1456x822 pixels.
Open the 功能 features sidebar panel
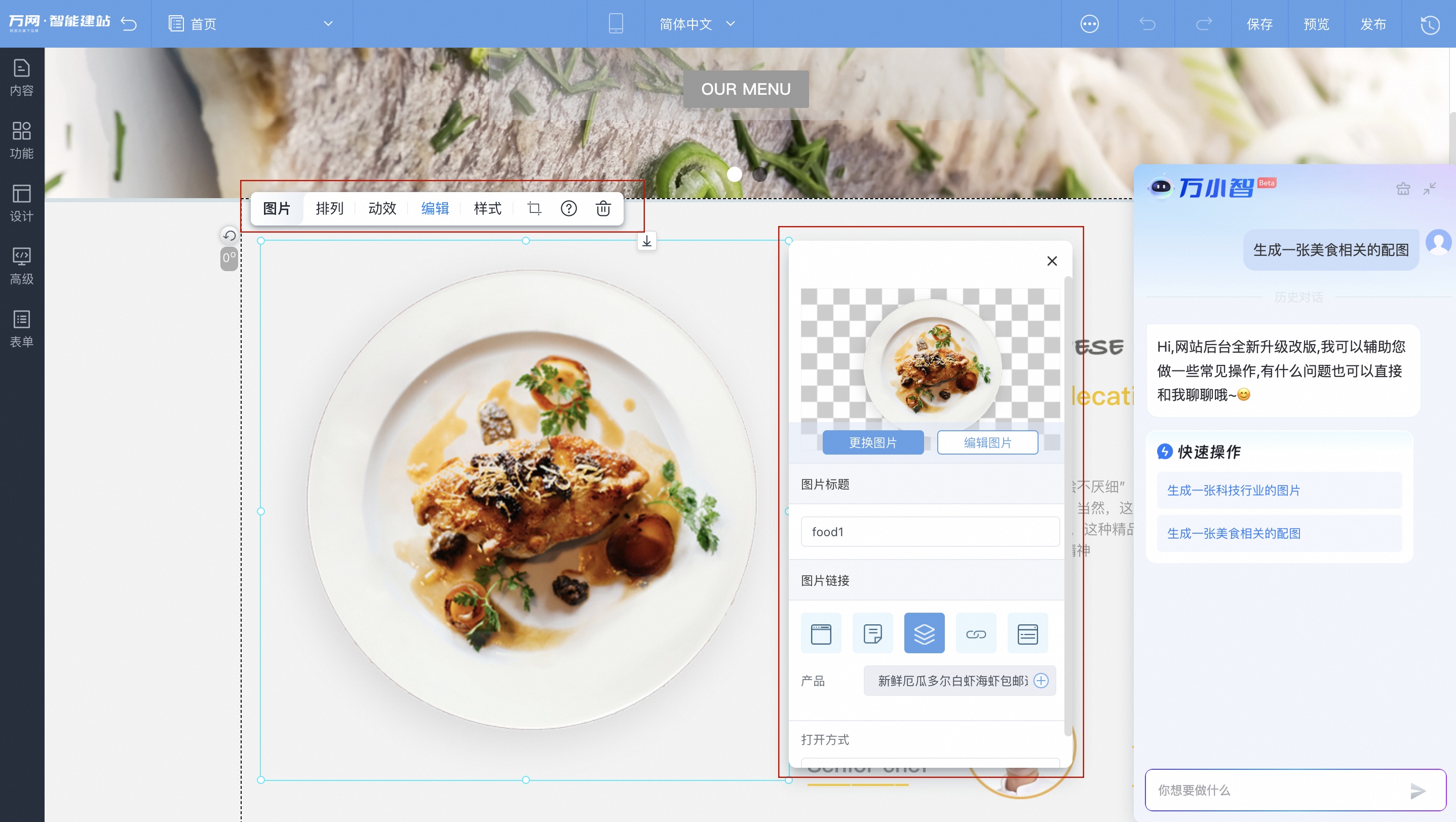pyautogui.click(x=21, y=141)
